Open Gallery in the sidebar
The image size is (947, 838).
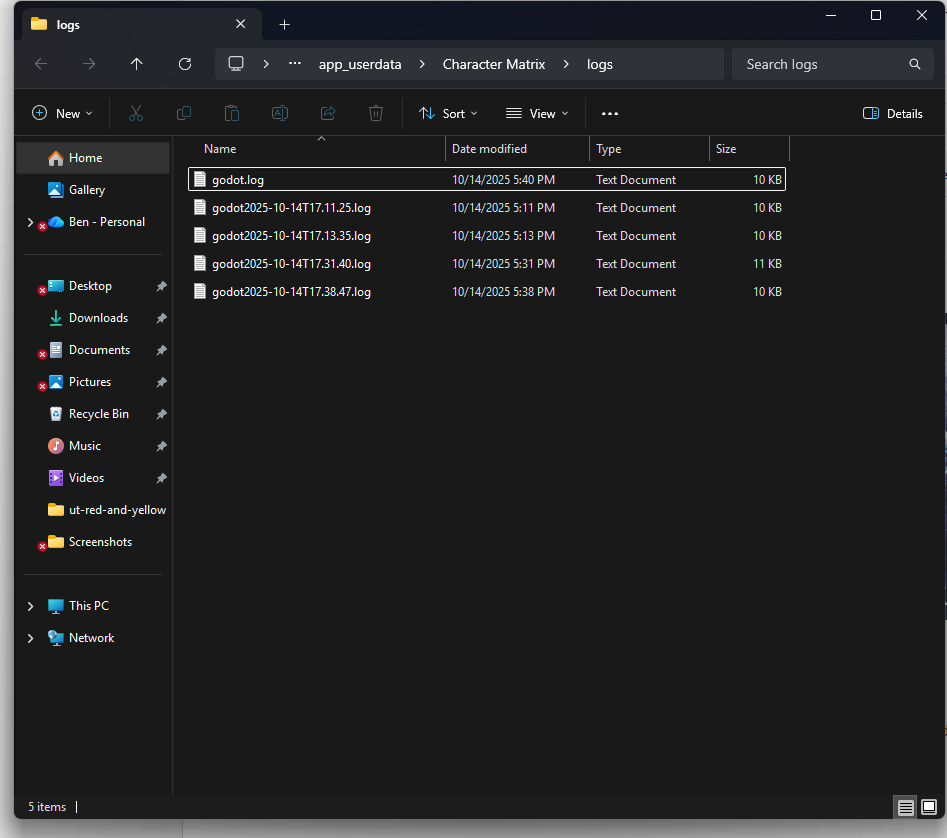coord(93,190)
